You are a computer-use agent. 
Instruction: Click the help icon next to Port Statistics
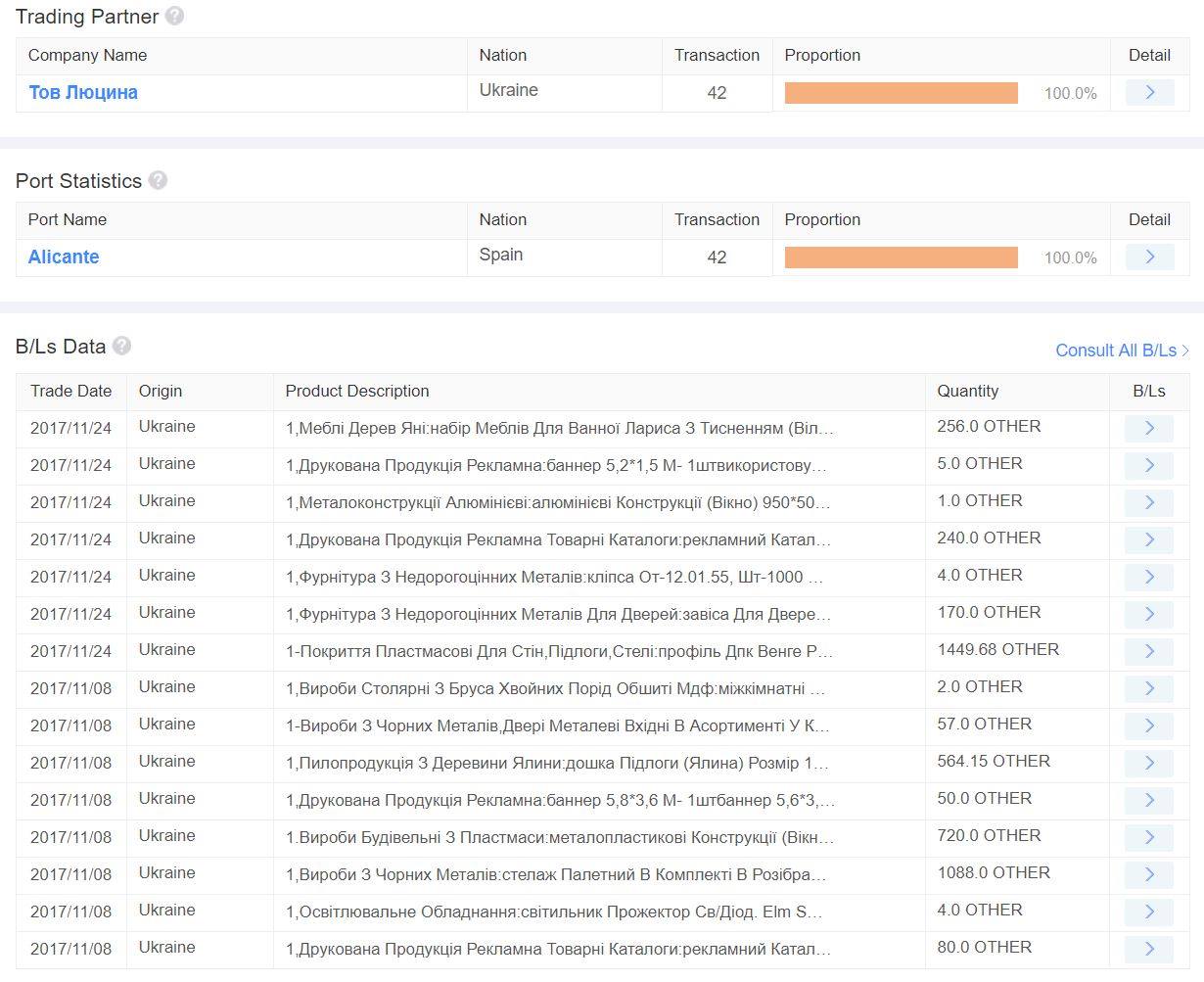click(158, 181)
